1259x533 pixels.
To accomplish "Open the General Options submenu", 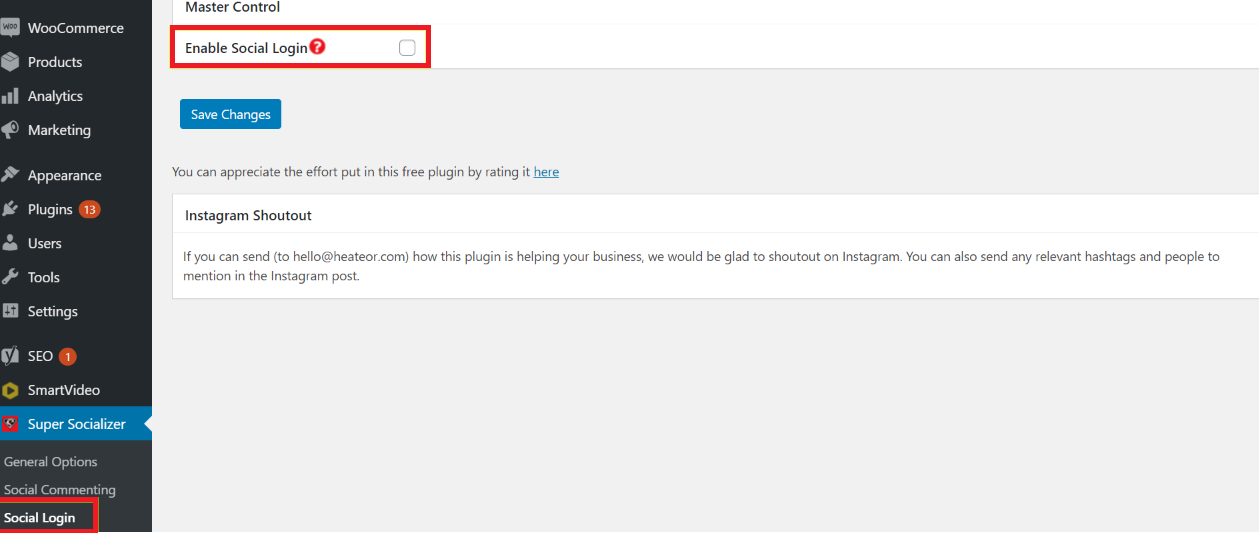I will tap(51, 462).
